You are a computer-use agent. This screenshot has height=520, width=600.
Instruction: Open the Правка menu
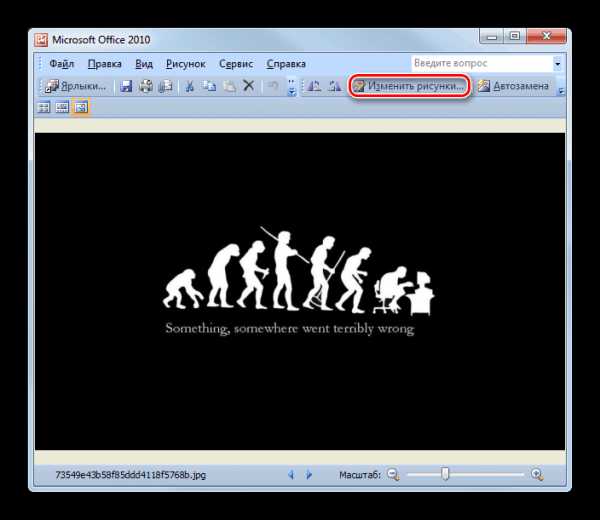tap(104, 64)
